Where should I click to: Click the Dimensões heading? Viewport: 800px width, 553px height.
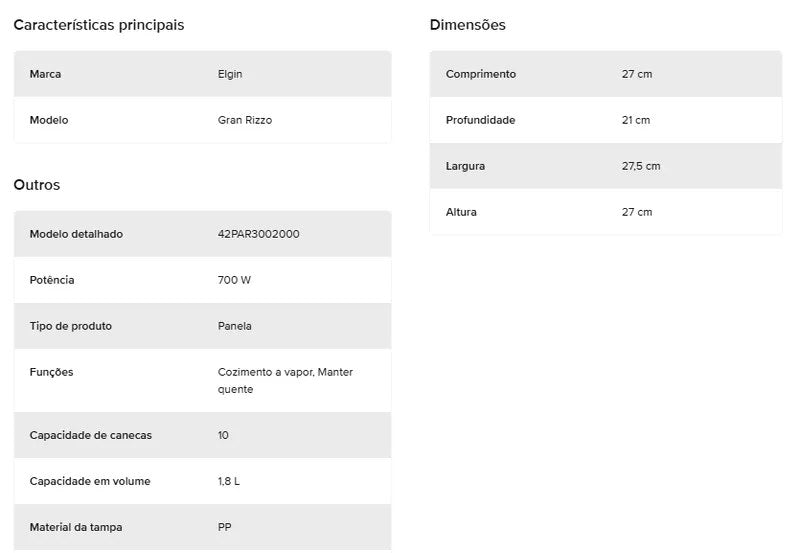[467, 25]
